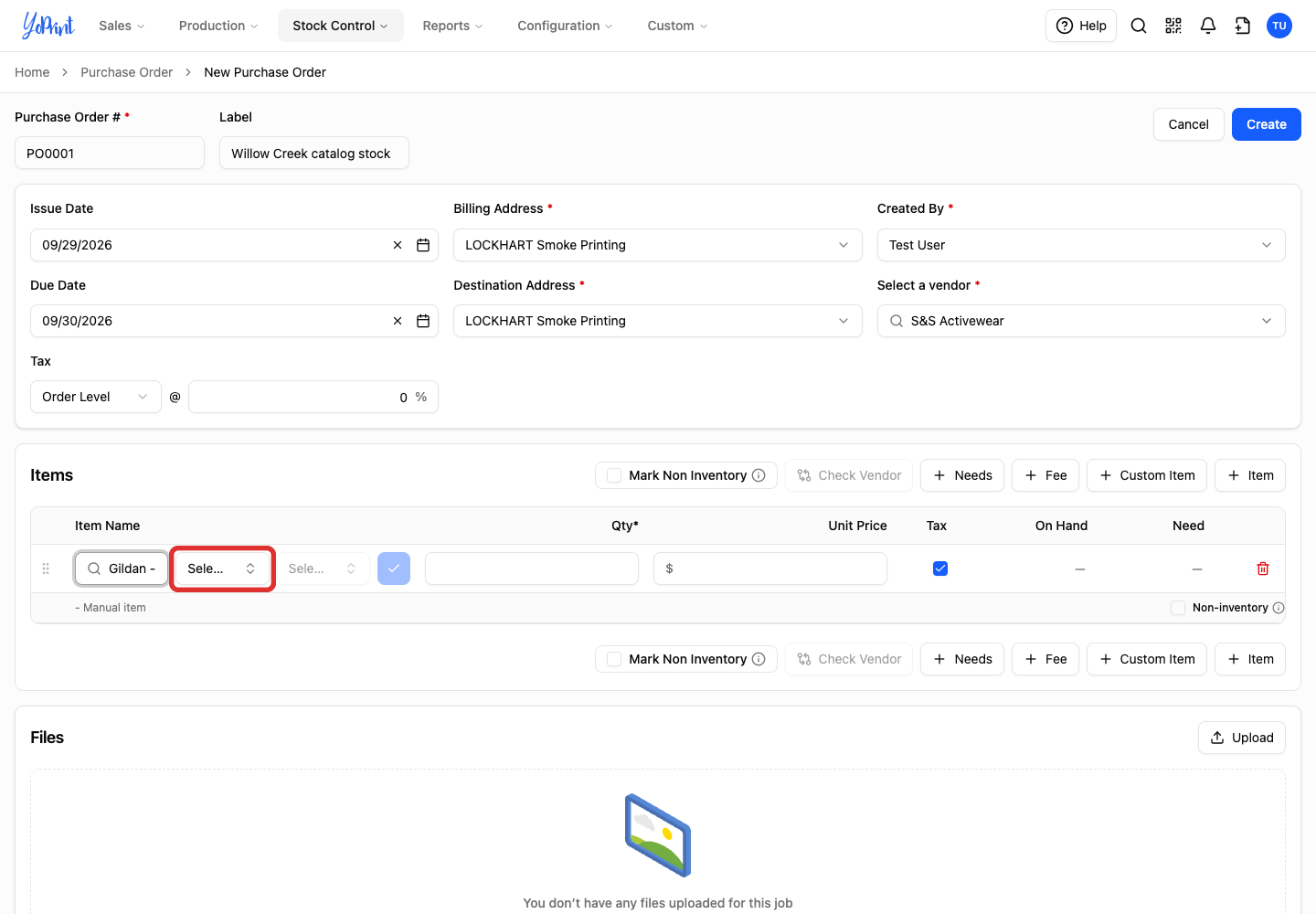Screen dimensions: 1316x914
Task: Open the first Sele... option dropdown in item row
Action: pyautogui.click(x=222, y=569)
